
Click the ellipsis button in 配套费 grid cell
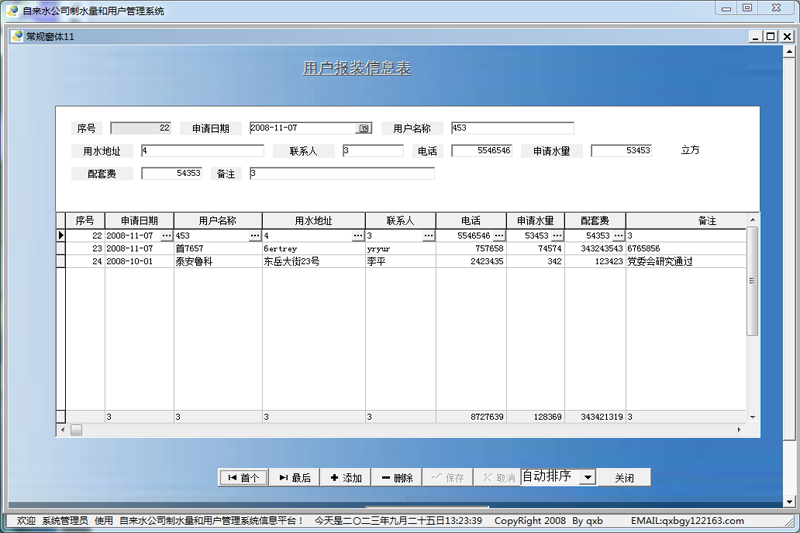pyautogui.click(x=618, y=236)
